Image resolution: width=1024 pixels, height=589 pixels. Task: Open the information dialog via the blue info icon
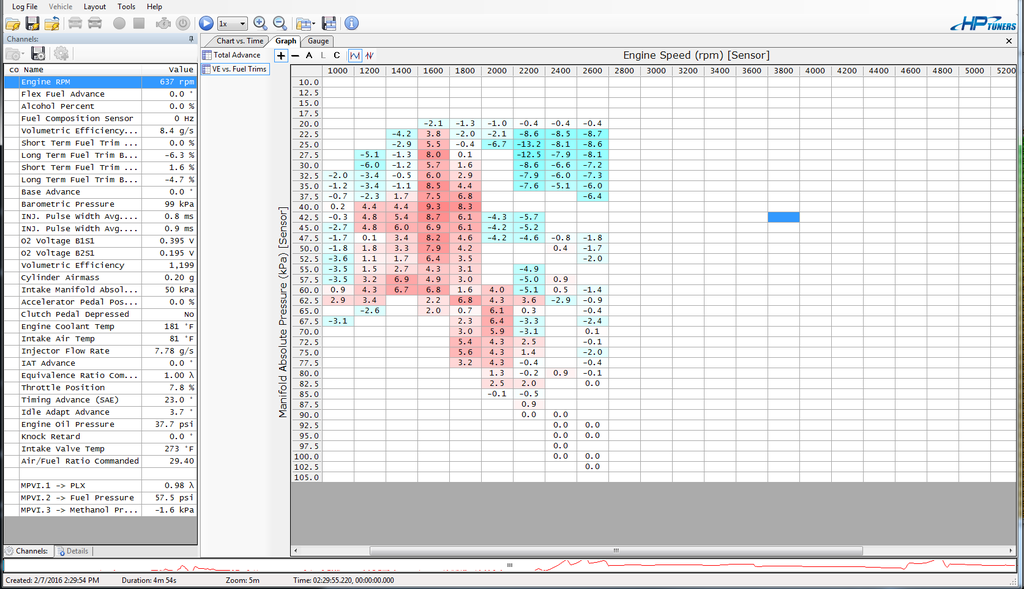pyautogui.click(x=351, y=23)
